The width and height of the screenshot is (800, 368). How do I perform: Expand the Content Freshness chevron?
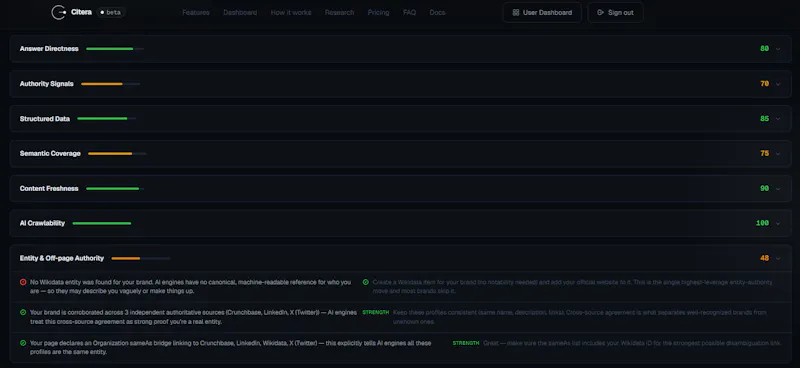coord(778,189)
